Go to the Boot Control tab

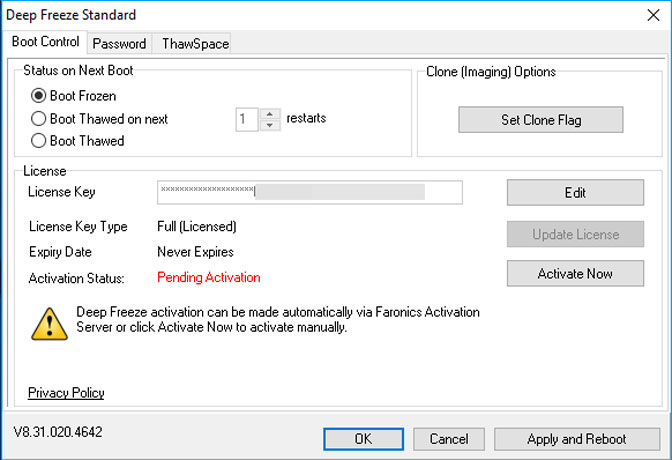45,42
